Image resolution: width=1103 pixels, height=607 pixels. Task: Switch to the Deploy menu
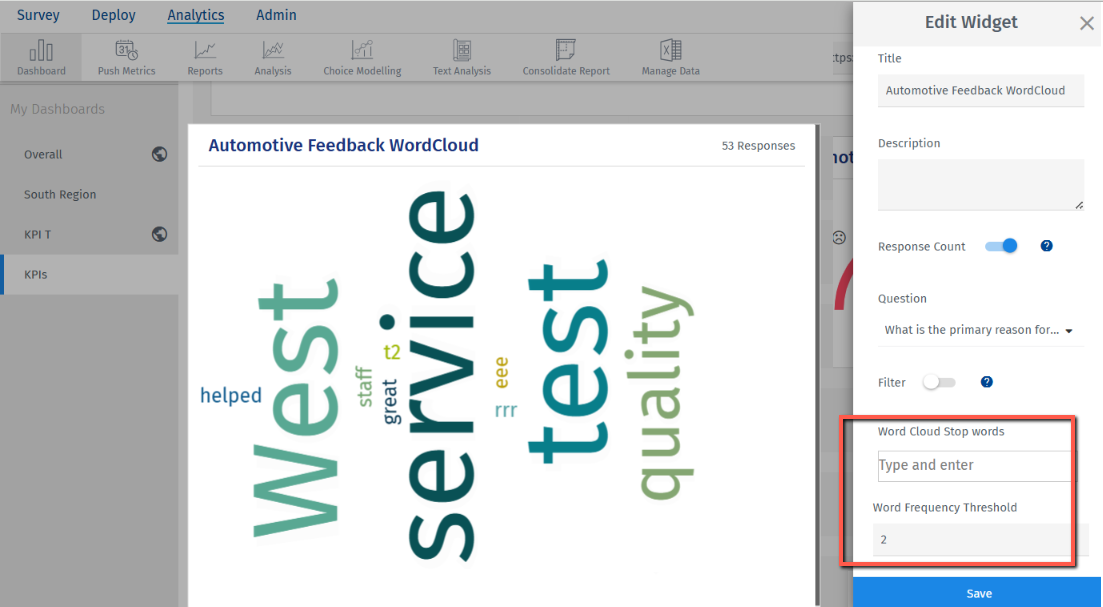coord(113,15)
